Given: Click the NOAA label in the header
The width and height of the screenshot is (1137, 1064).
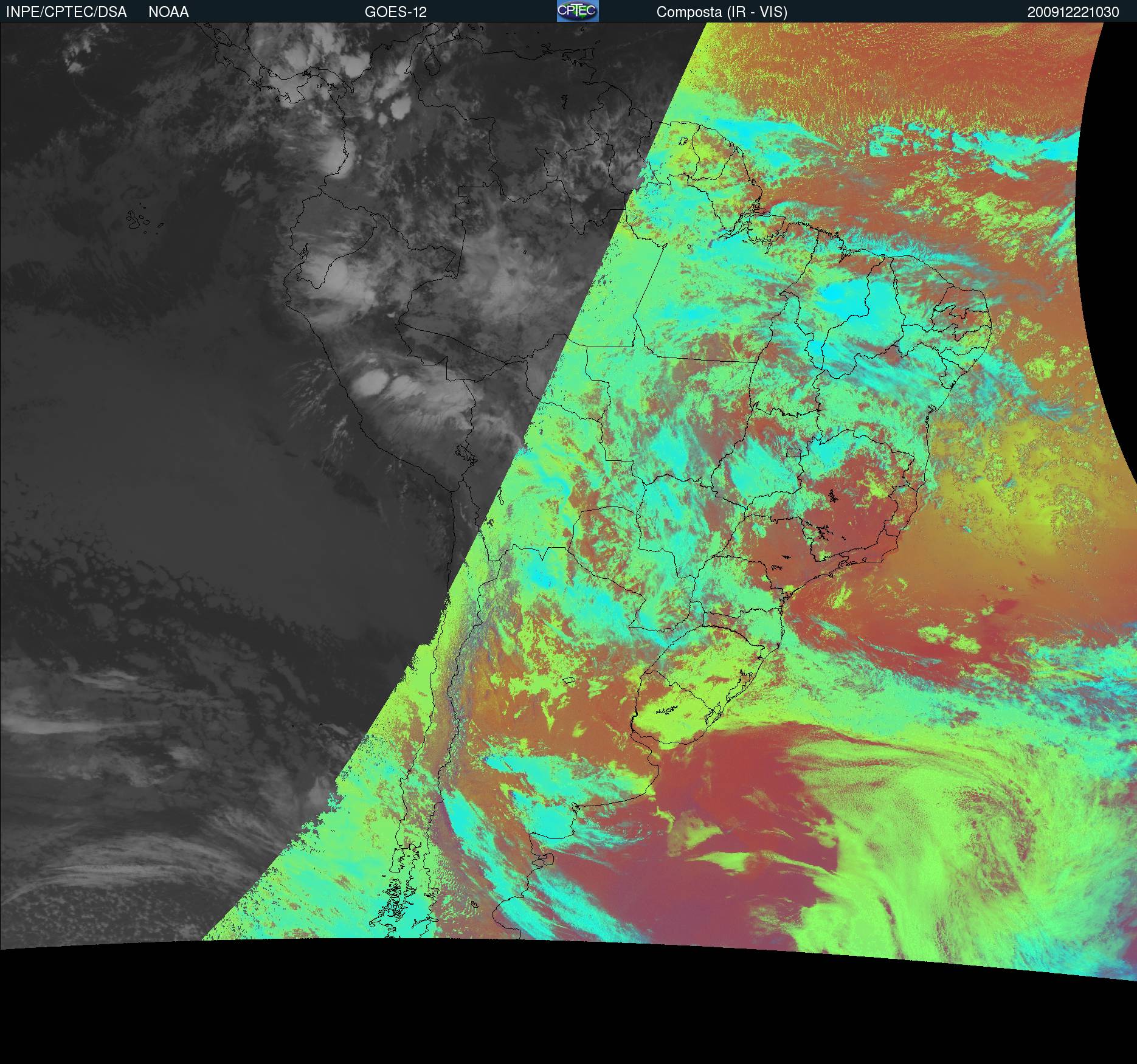Looking at the screenshot, I should [x=168, y=12].
